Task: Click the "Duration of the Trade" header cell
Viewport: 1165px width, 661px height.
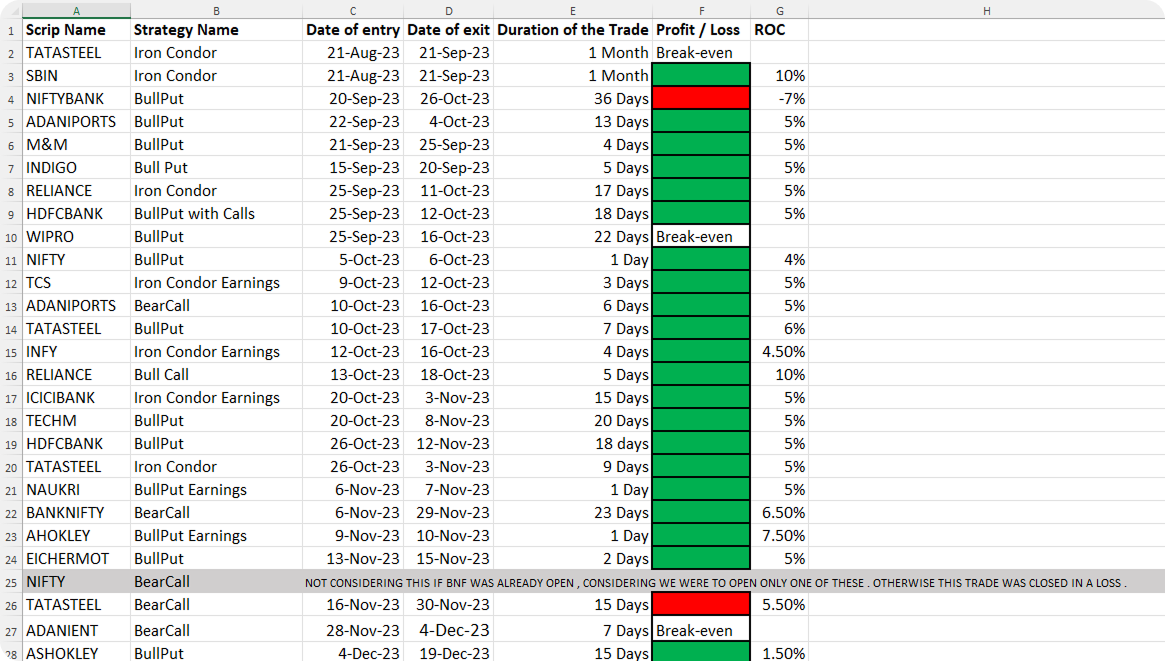Action: point(572,30)
